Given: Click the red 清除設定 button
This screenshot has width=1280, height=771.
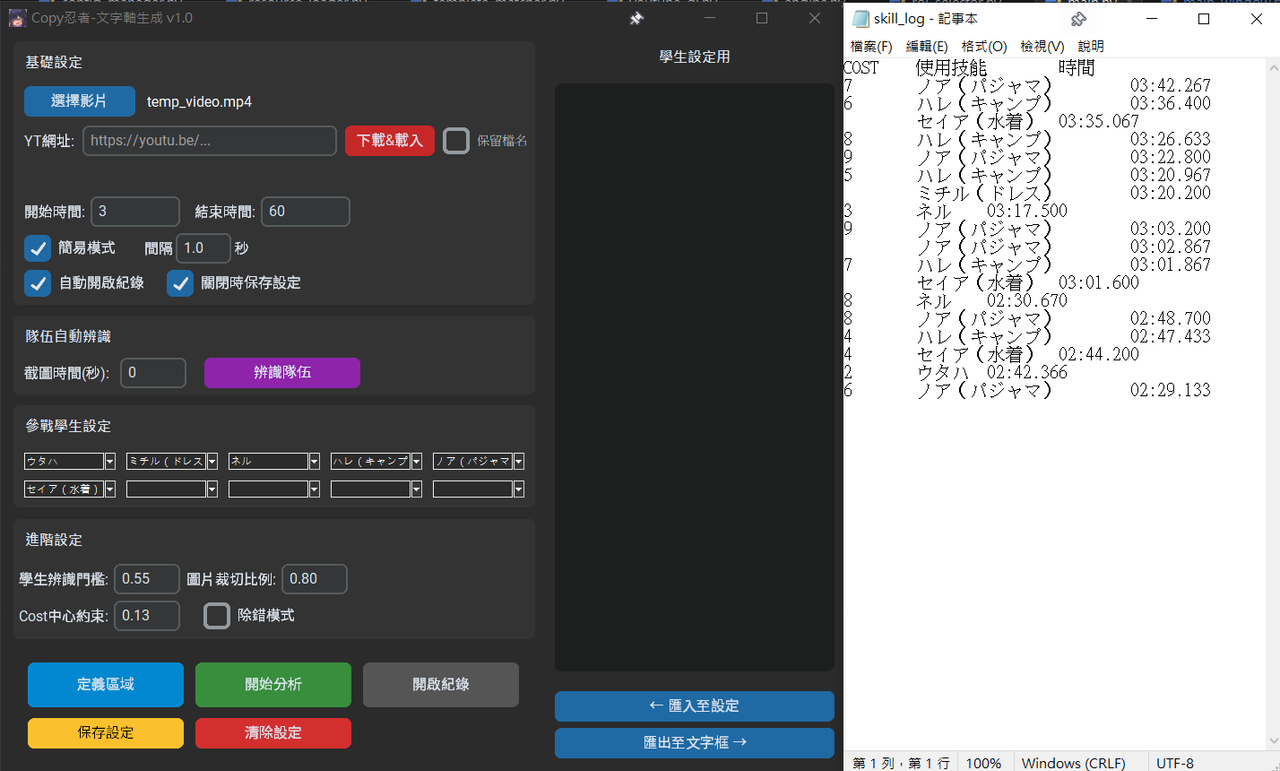Looking at the screenshot, I should click(x=273, y=733).
